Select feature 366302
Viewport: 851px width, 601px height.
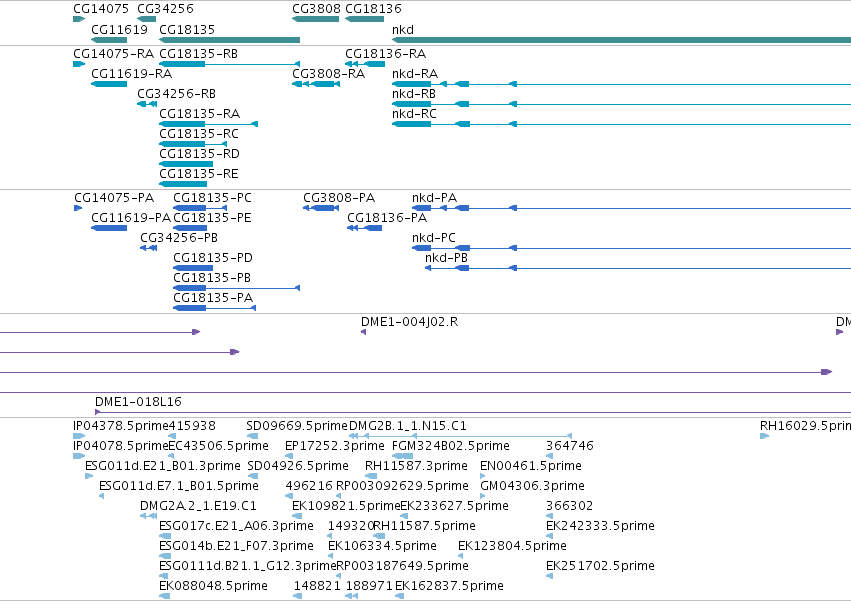click(569, 507)
